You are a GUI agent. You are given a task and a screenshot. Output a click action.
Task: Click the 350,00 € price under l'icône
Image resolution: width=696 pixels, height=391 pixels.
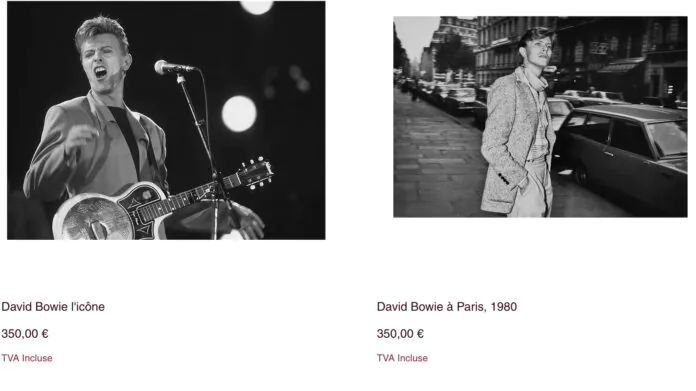[25, 334]
